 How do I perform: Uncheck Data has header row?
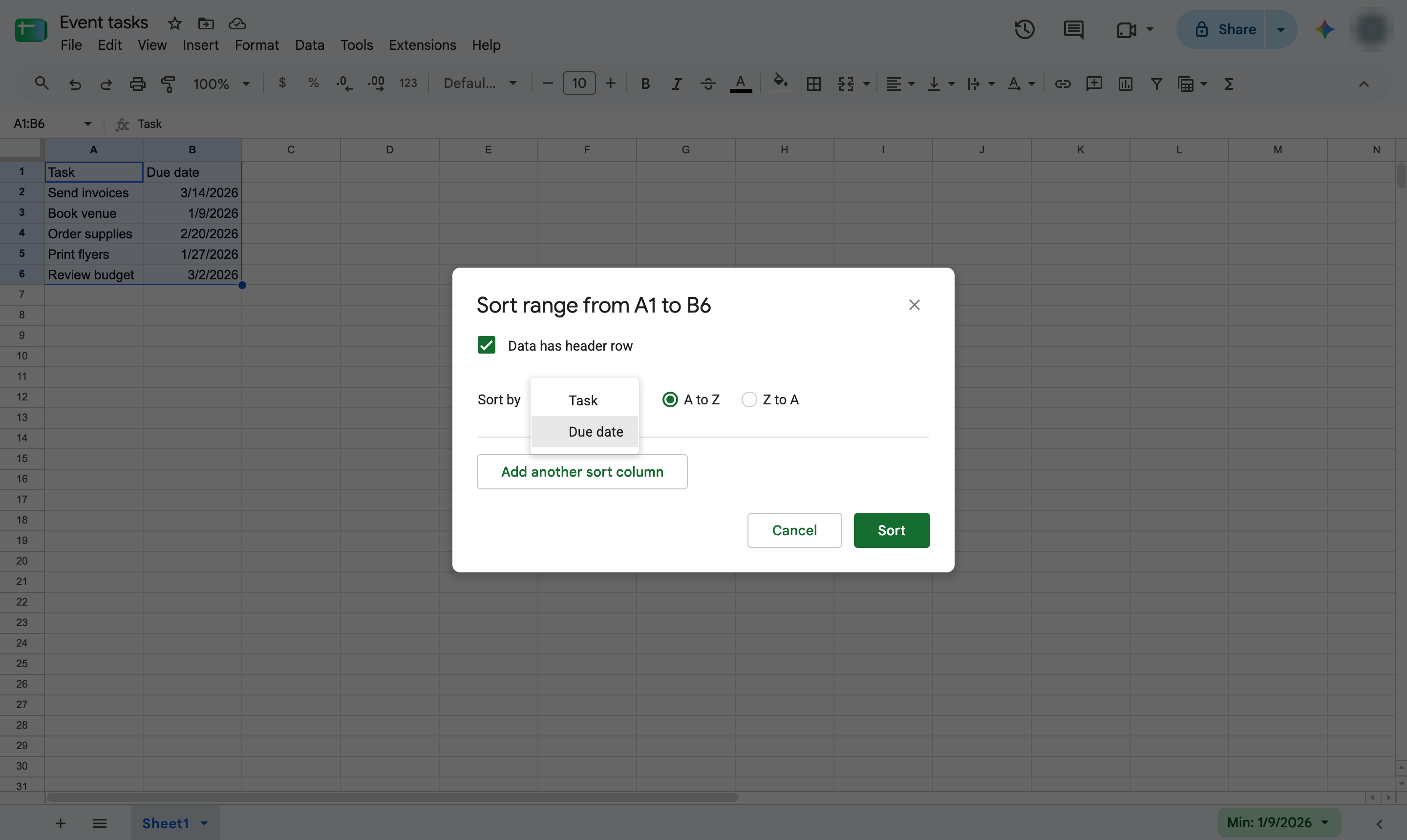(487, 345)
